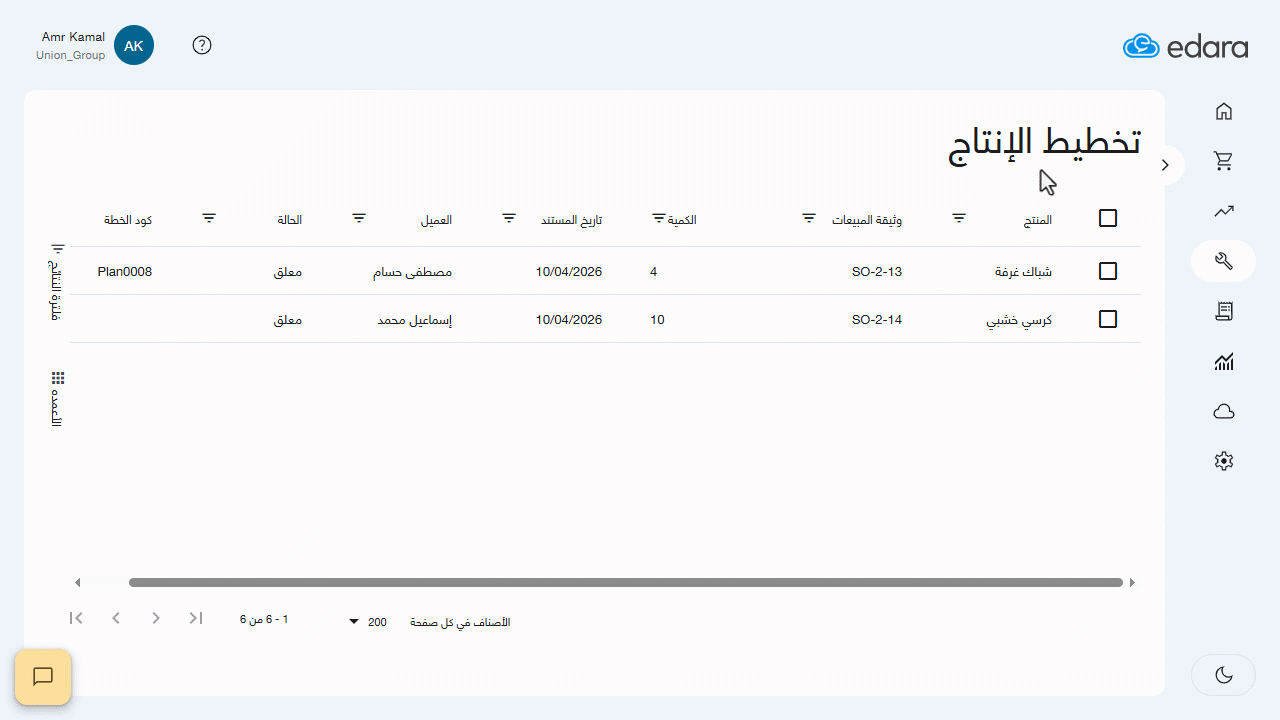
Task: Click the horizontal scrollbar's left arrow
Action: 78,582
